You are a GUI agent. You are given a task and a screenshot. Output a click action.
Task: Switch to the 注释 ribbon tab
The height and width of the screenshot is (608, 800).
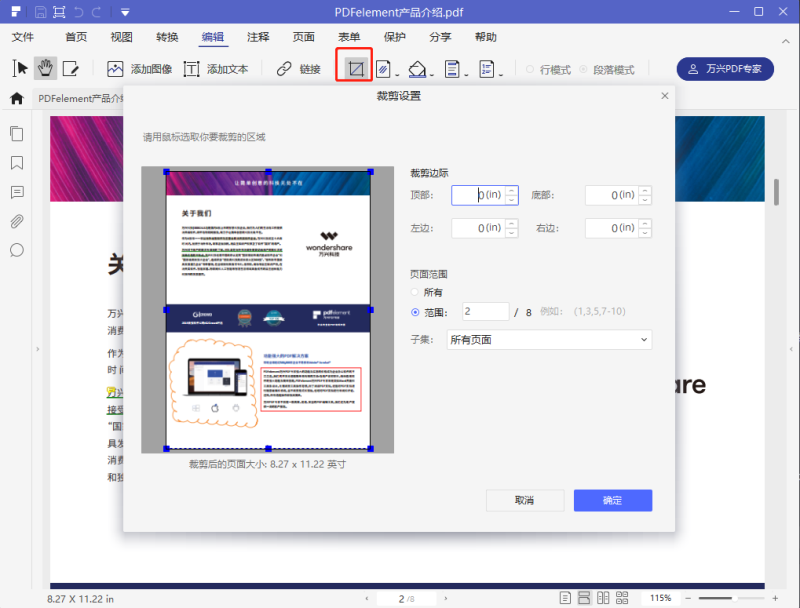258,37
